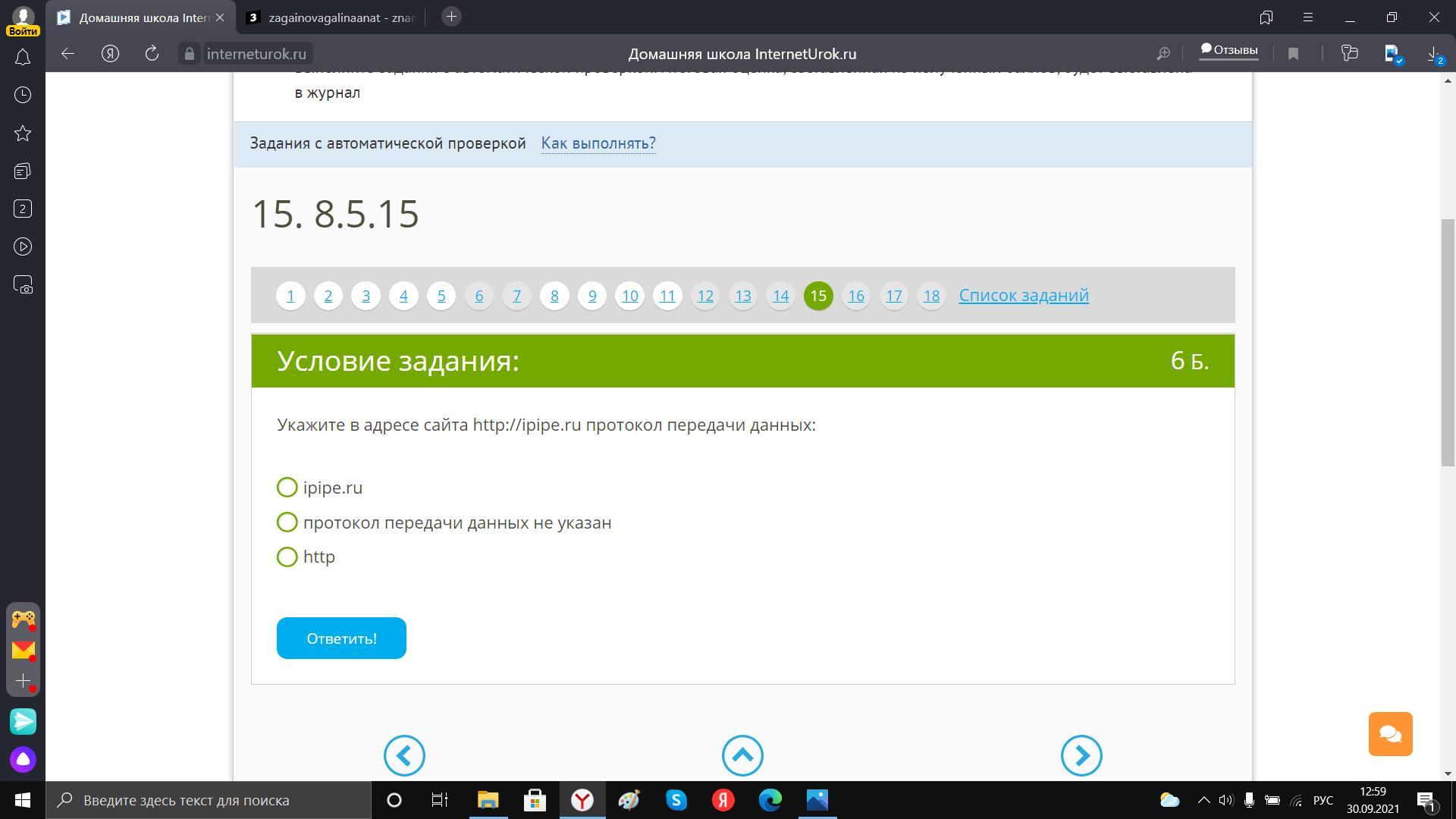This screenshot has height=819, width=1456.
Task: Click the Alice assistant purple icon
Action: (x=23, y=759)
